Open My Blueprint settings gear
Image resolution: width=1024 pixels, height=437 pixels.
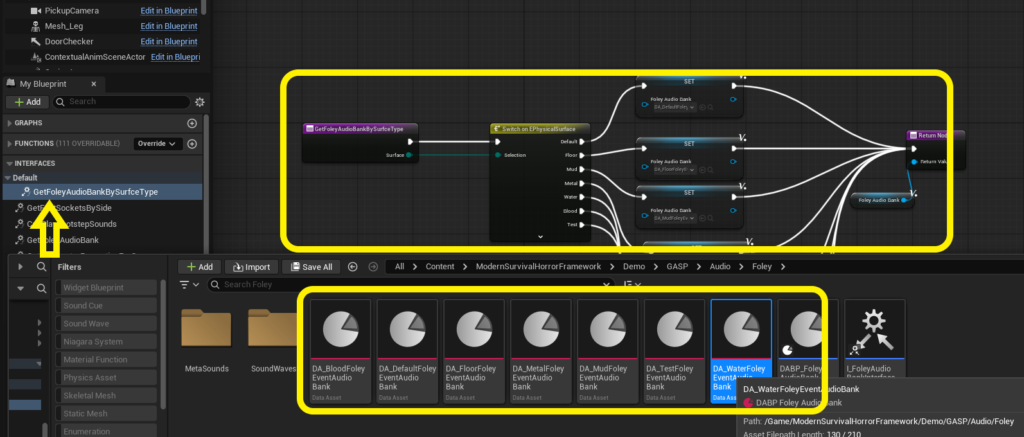coord(200,102)
